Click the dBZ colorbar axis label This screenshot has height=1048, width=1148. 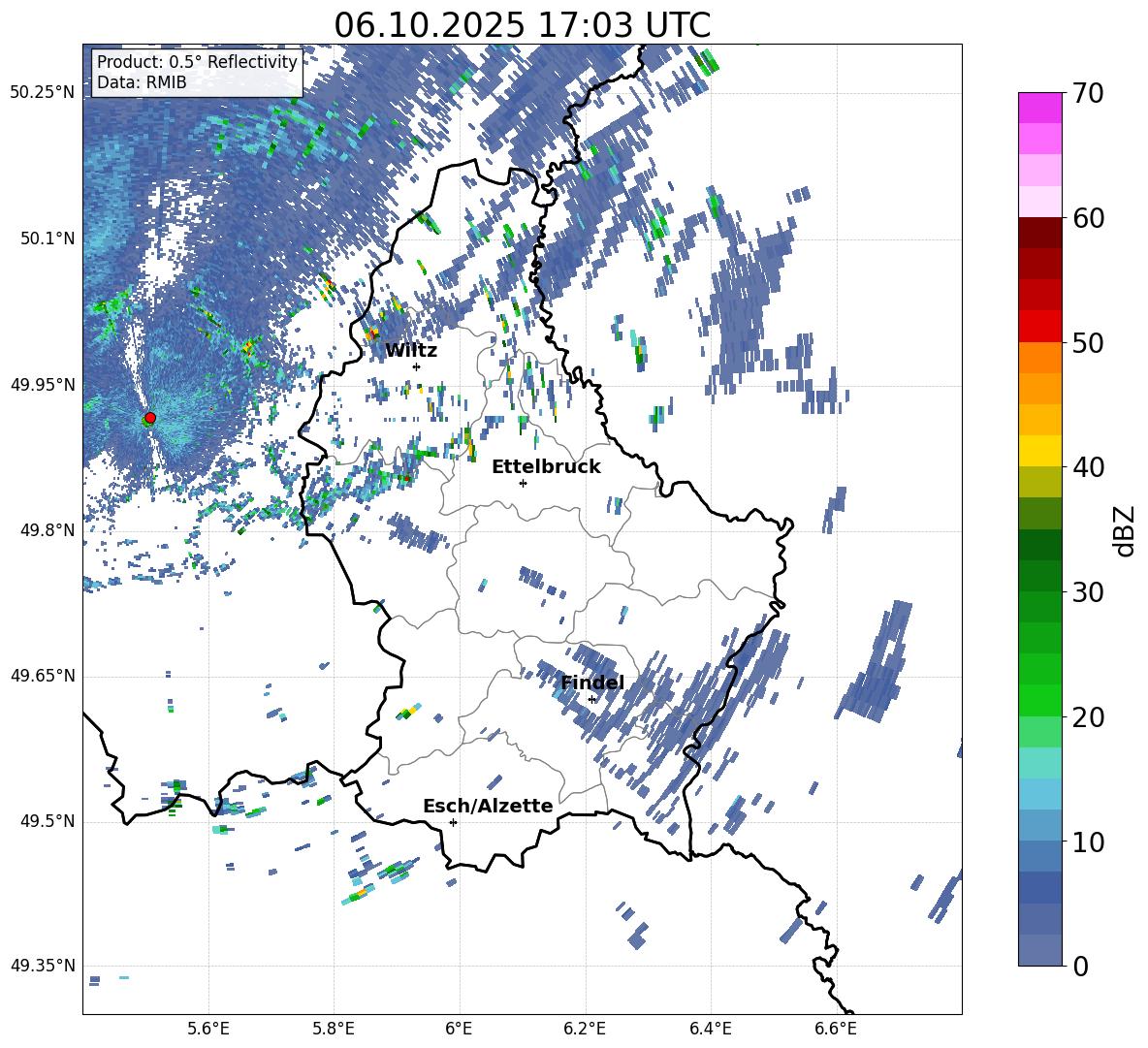[x=1125, y=530]
